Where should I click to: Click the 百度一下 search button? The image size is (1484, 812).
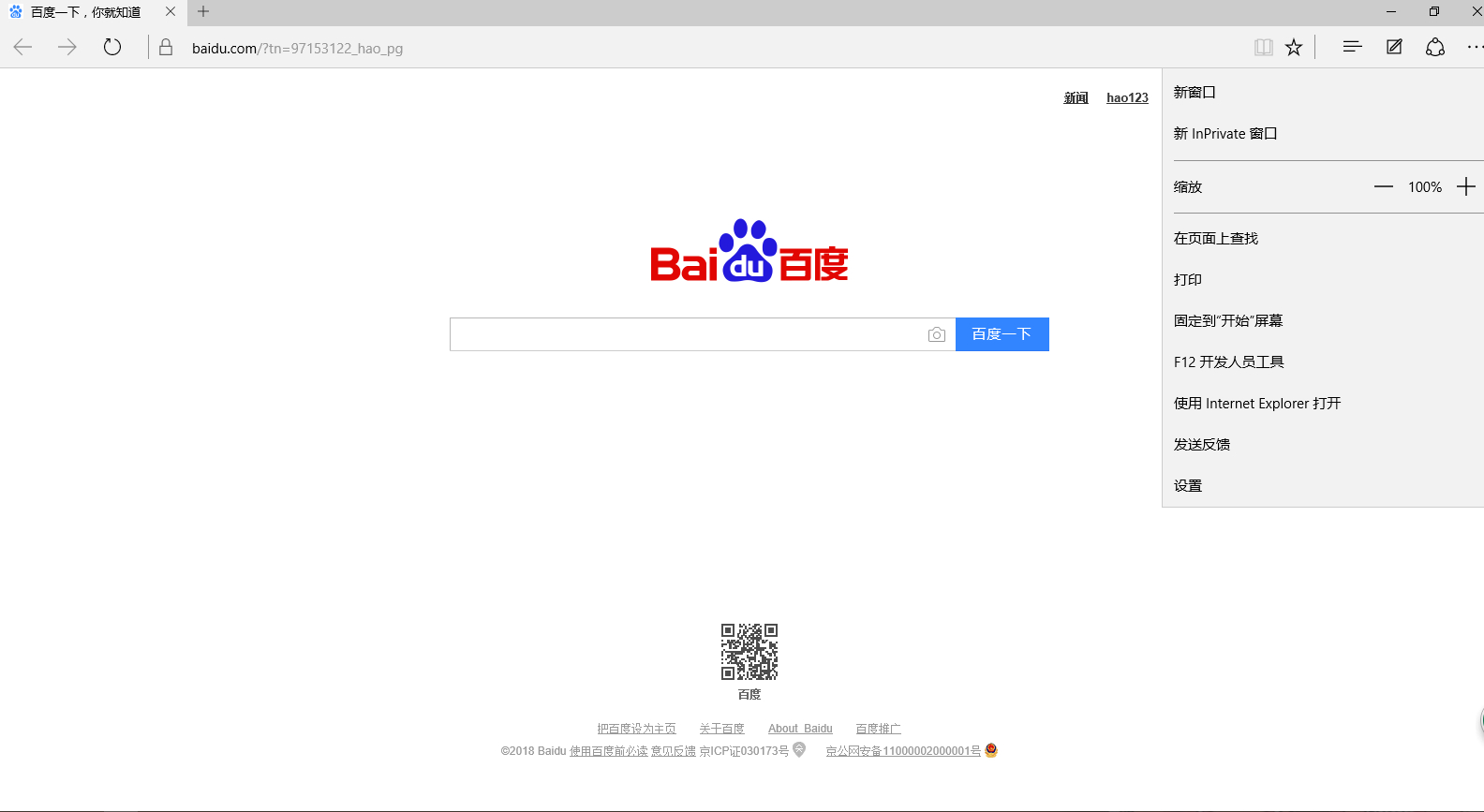coord(1002,334)
